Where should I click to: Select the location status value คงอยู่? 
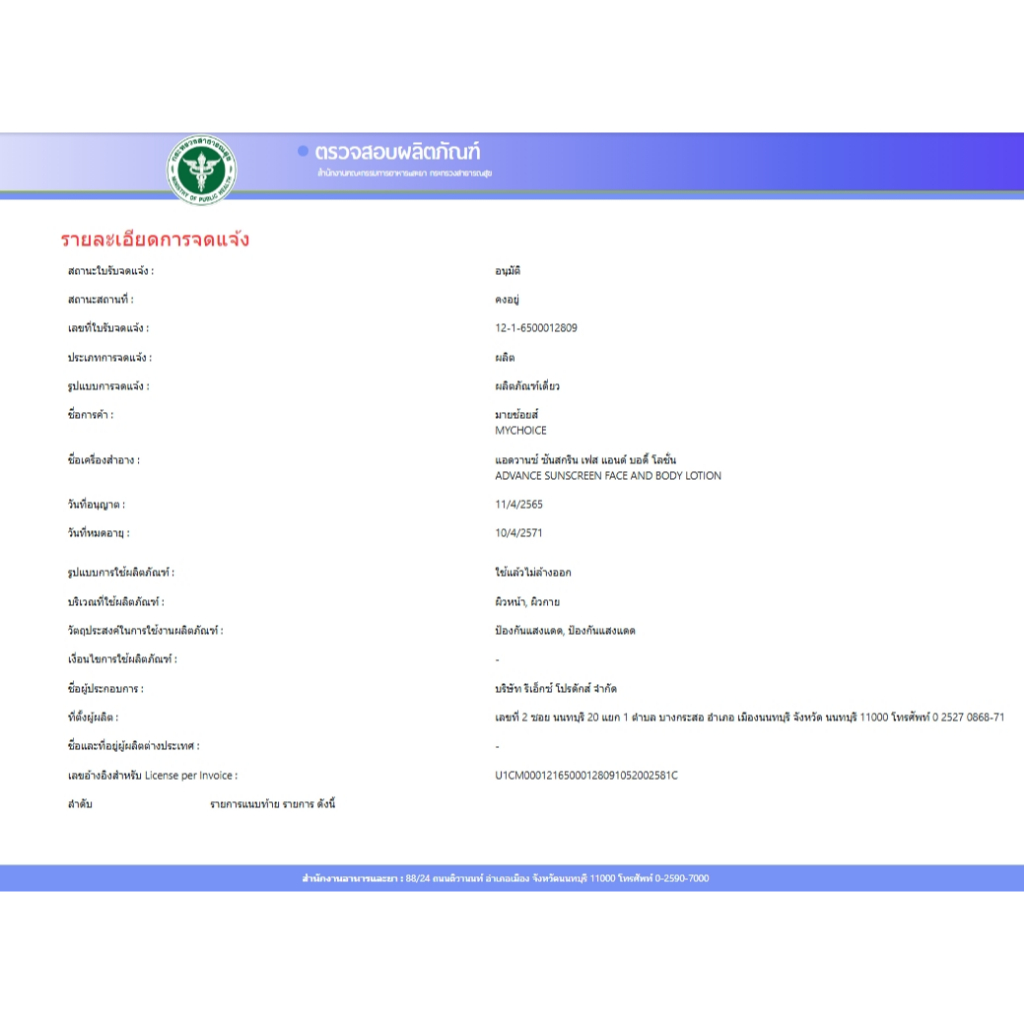point(507,300)
